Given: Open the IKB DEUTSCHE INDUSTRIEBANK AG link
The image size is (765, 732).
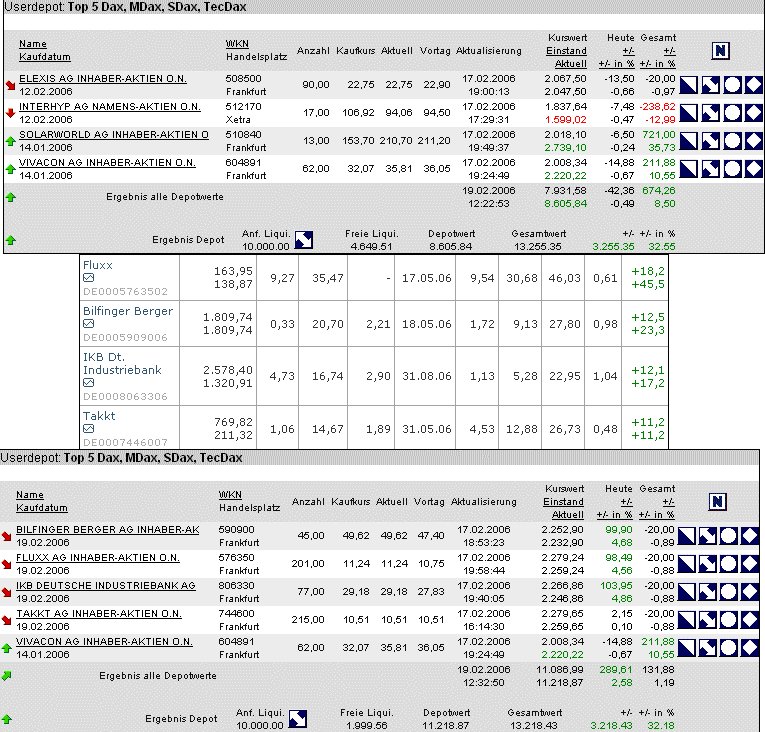Looking at the screenshot, I should click(x=106, y=586).
